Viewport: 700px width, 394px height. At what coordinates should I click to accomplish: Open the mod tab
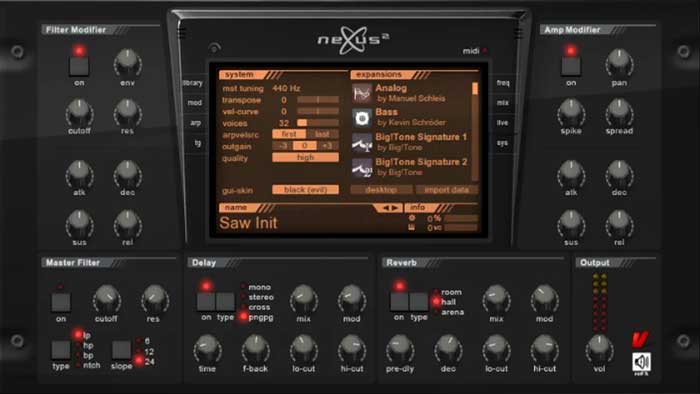(195, 103)
